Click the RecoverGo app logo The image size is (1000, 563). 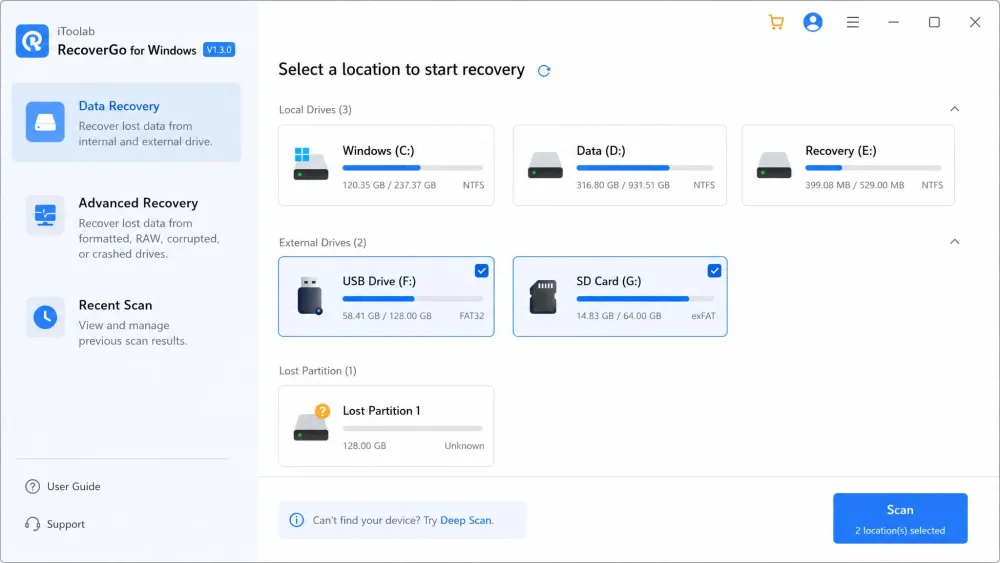[x=33, y=41]
